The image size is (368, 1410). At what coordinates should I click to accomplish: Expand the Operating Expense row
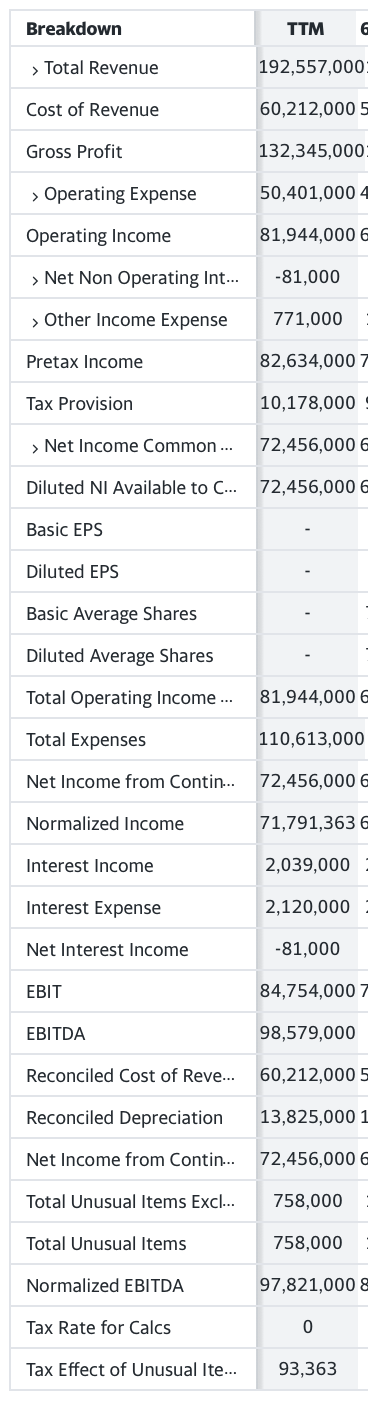pos(35,195)
